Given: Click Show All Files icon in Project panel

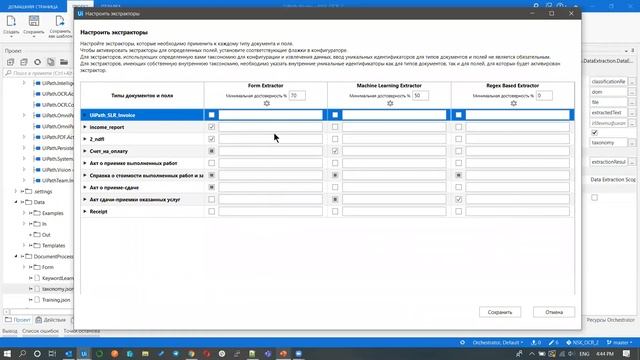Looking at the screenshot, I should coord(51,62).
